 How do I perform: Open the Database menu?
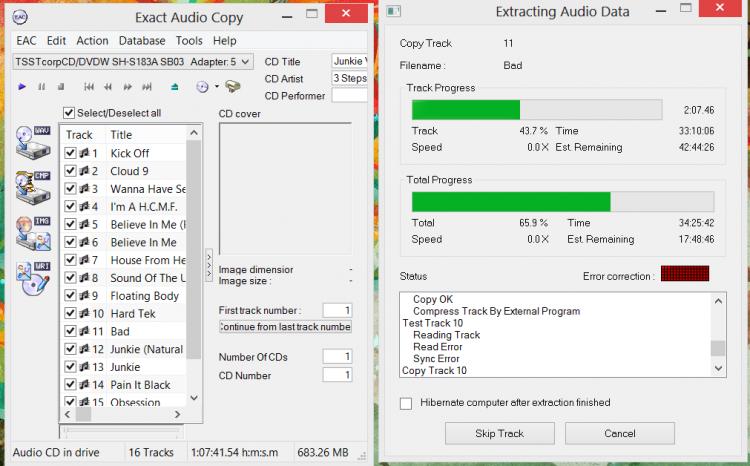pyautogui.click(x=142, y=41)
